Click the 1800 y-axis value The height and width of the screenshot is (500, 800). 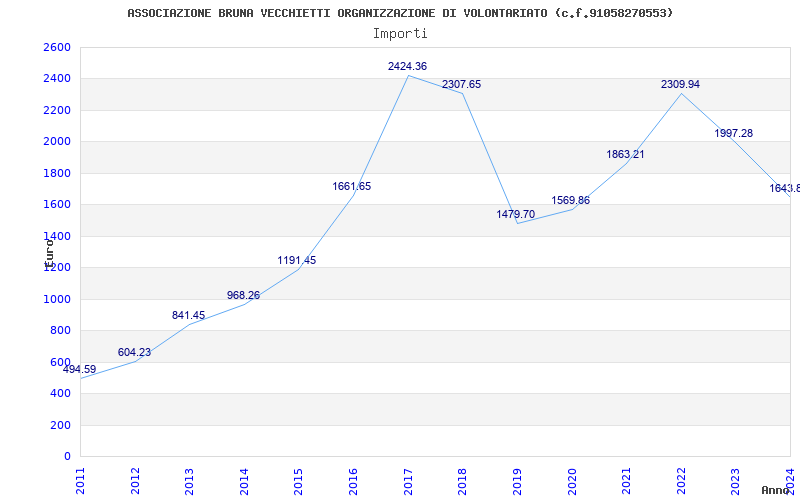click(57, 173)
